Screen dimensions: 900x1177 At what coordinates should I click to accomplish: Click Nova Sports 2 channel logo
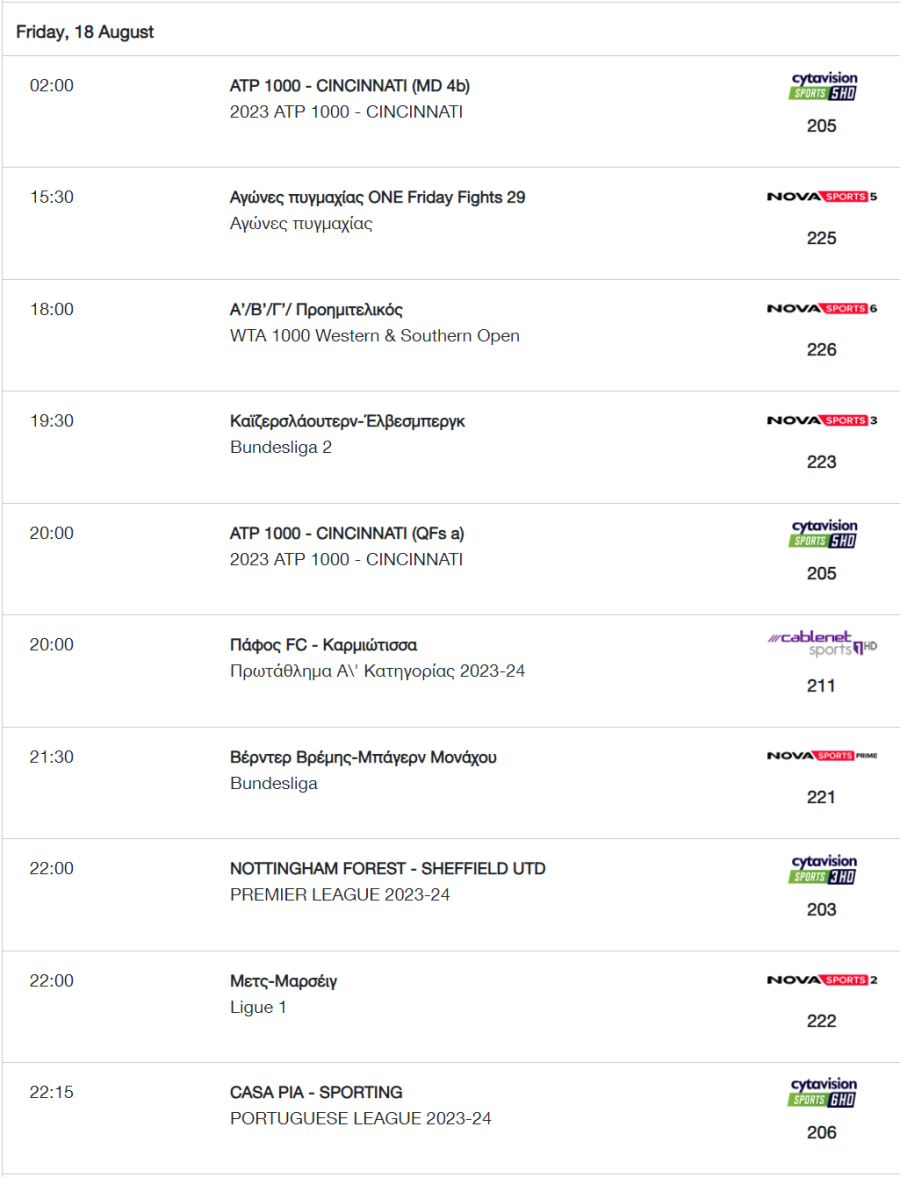(x=822, y=980)
